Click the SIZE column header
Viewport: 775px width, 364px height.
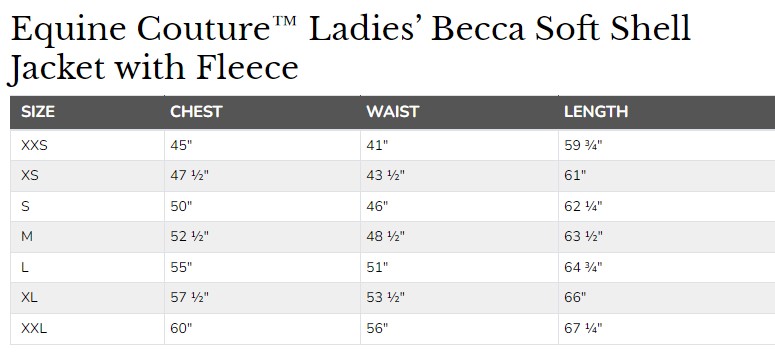38,112
